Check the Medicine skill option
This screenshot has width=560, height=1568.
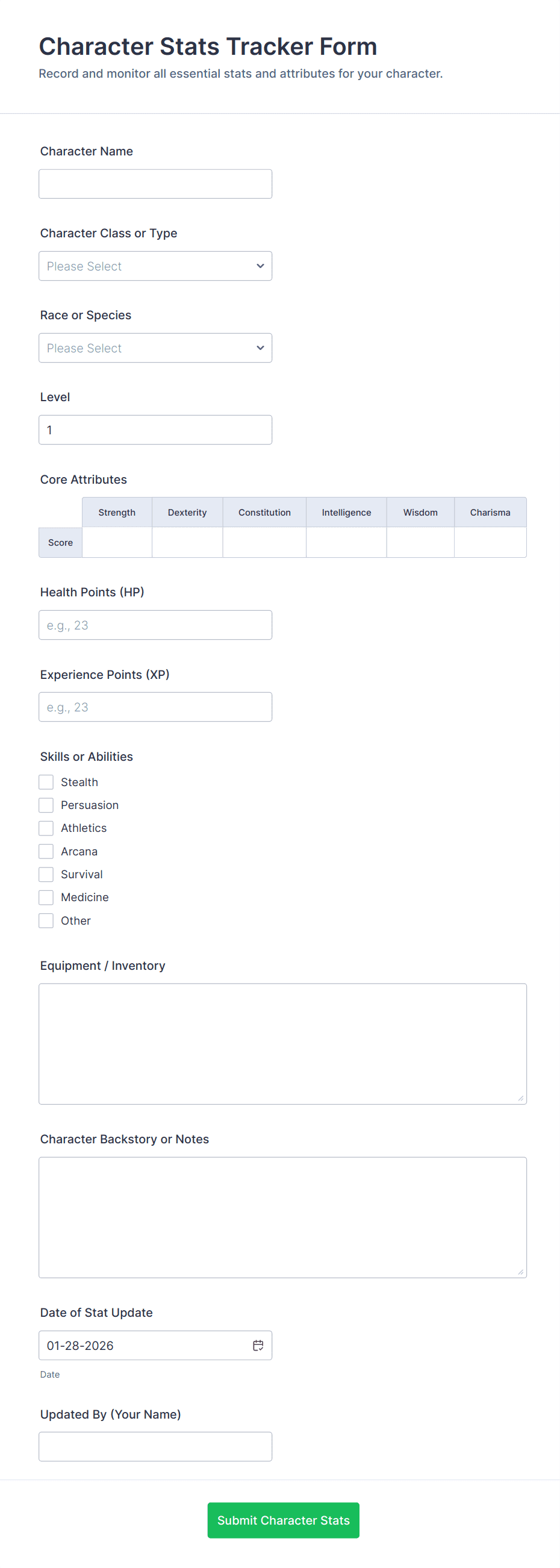[46, 897]
